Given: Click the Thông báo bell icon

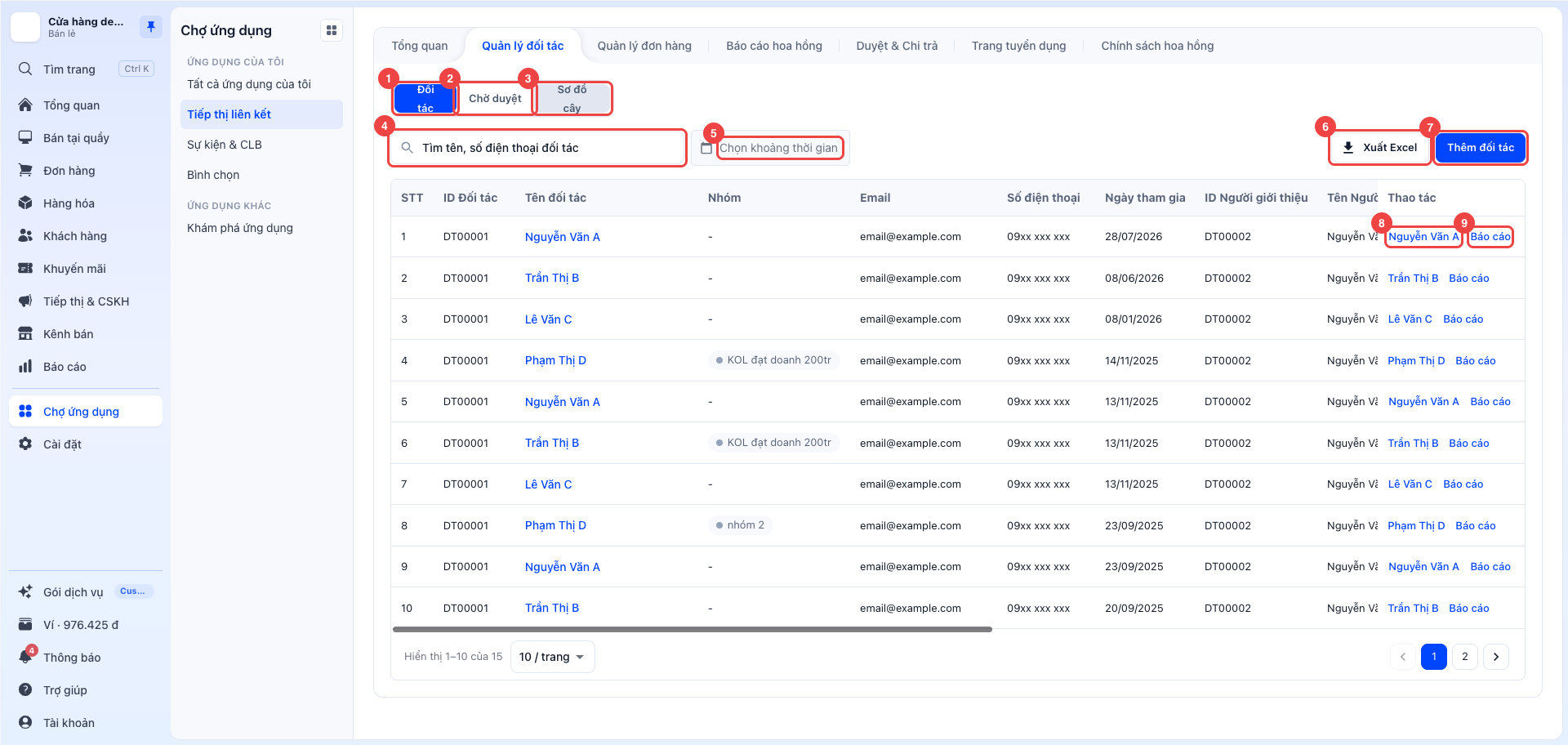Looking at the screenshot, I should click(25, 657).
